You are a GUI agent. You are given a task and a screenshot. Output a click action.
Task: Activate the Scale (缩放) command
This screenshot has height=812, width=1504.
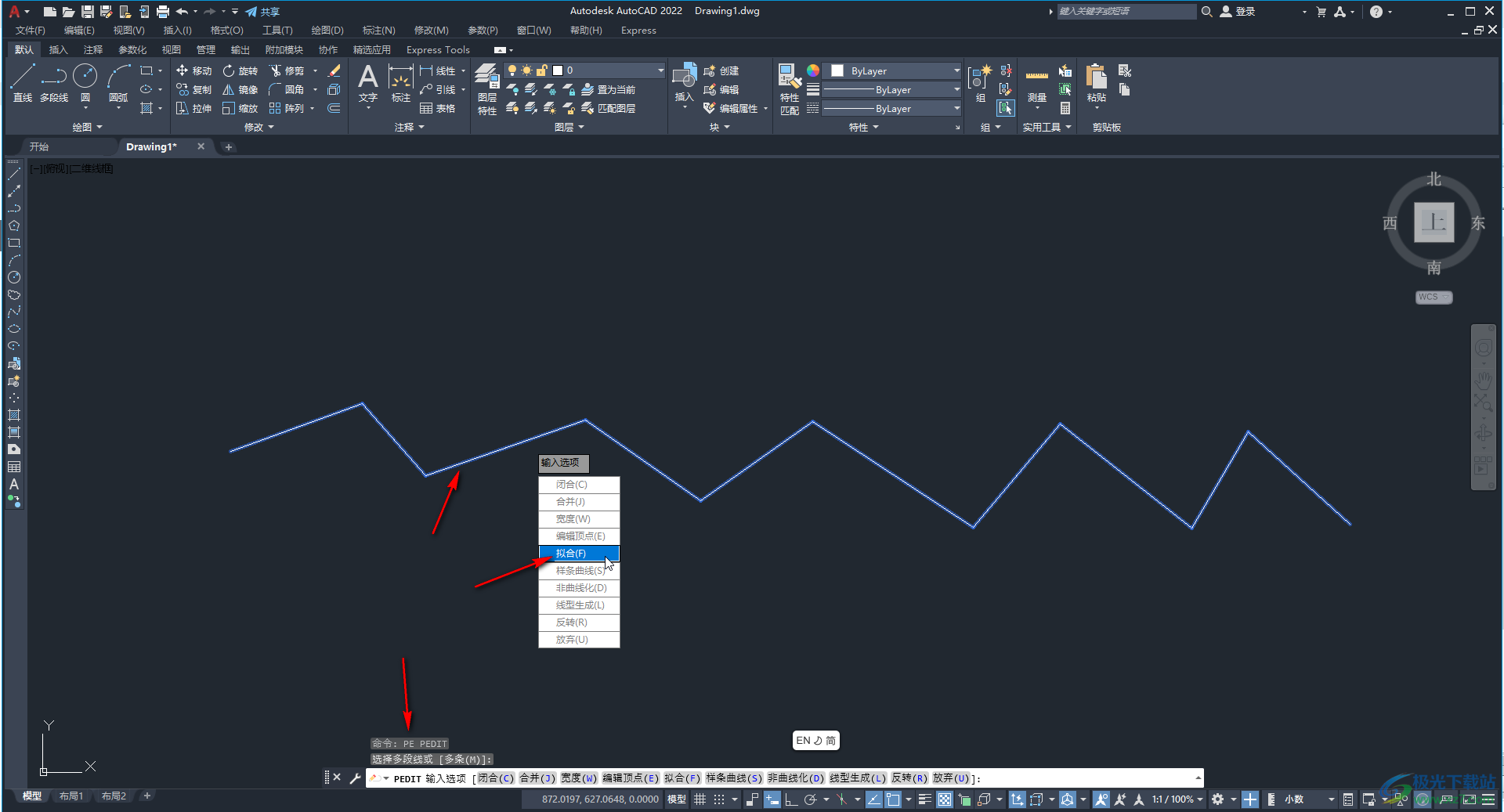click(x=240, y=108)
